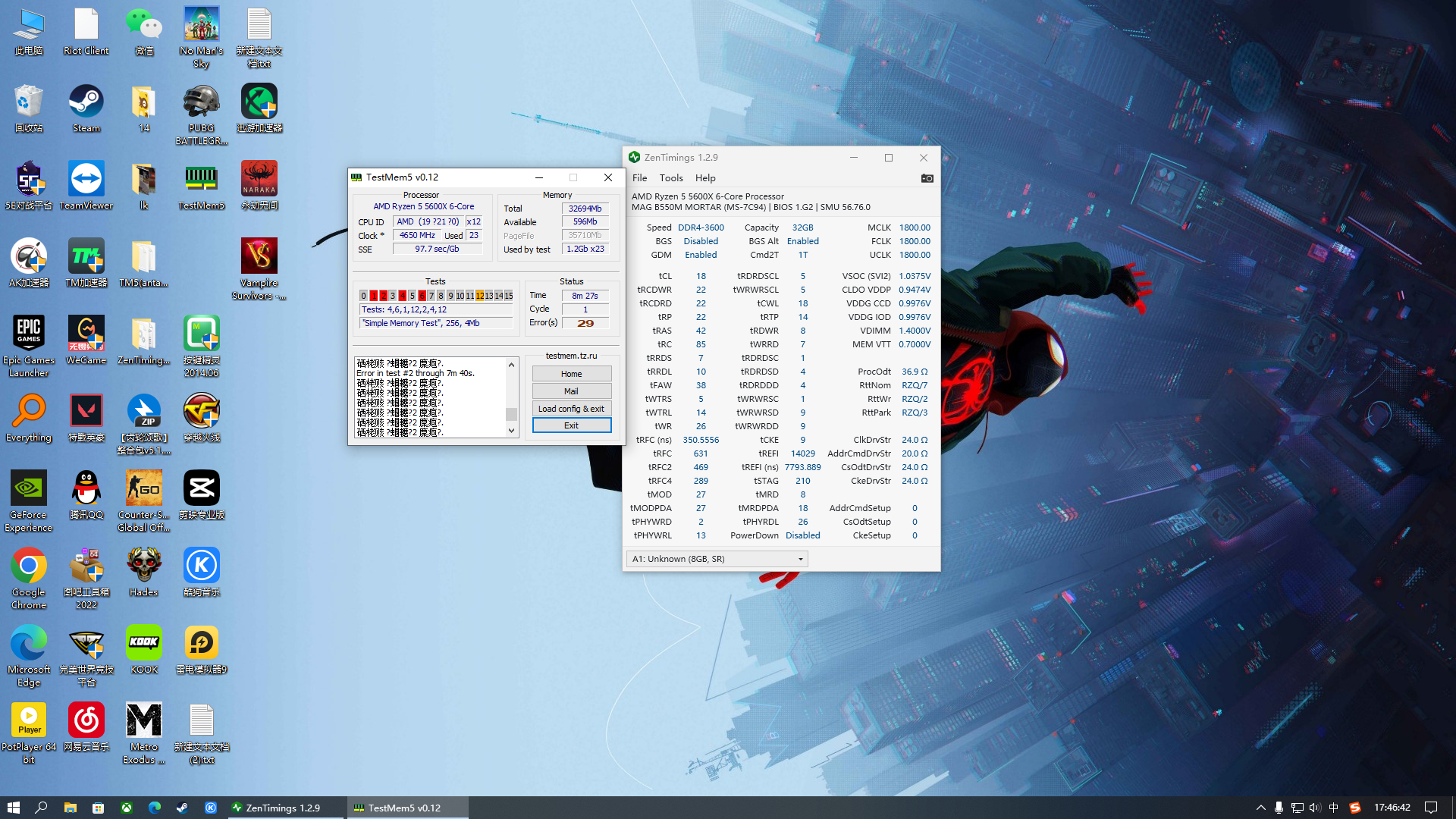Image resolution: width=1456 pixels, height=819 pixels.
Task: Open TeamViewer desktop shortcut
Action: click(86, 186)
